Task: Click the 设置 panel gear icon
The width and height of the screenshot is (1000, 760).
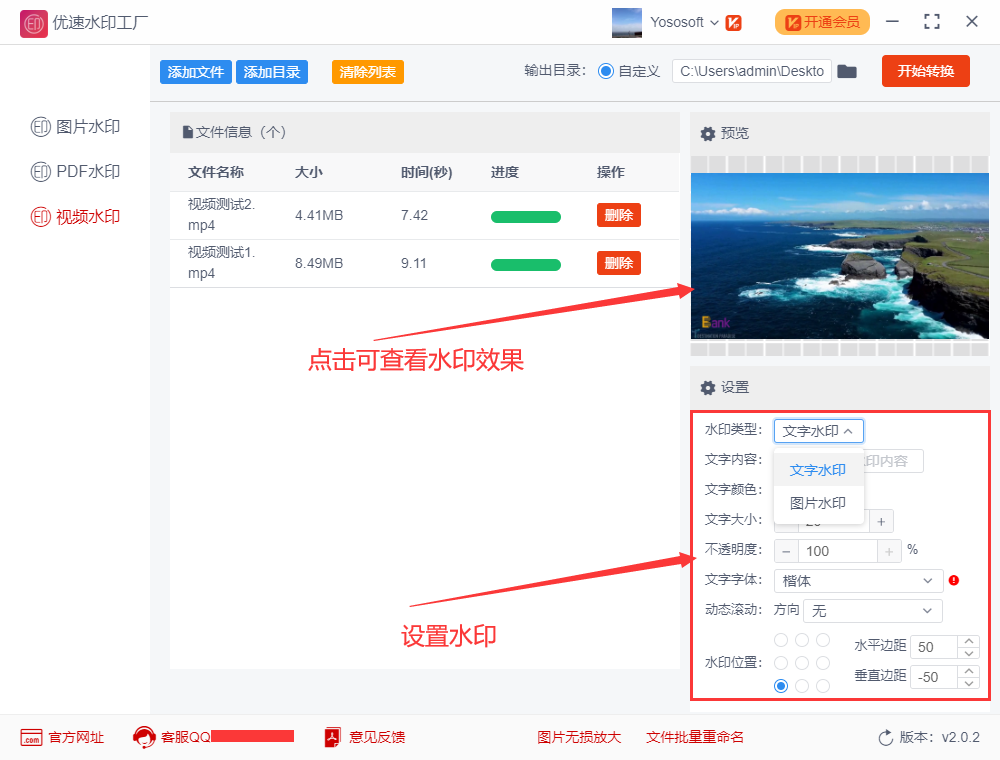Action: click(x=707, y=388)
